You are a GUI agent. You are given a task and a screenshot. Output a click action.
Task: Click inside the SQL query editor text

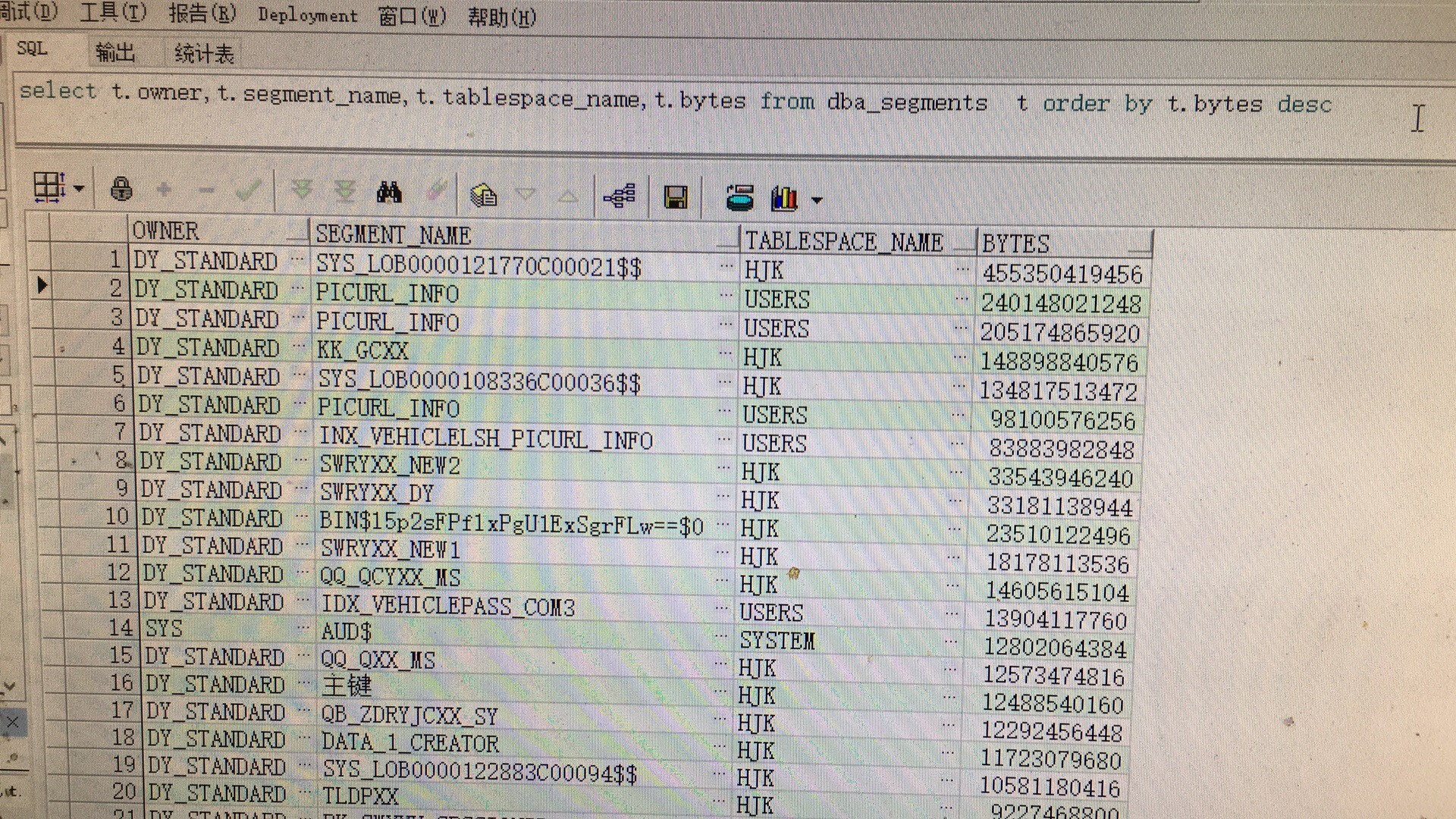point(531,99)
